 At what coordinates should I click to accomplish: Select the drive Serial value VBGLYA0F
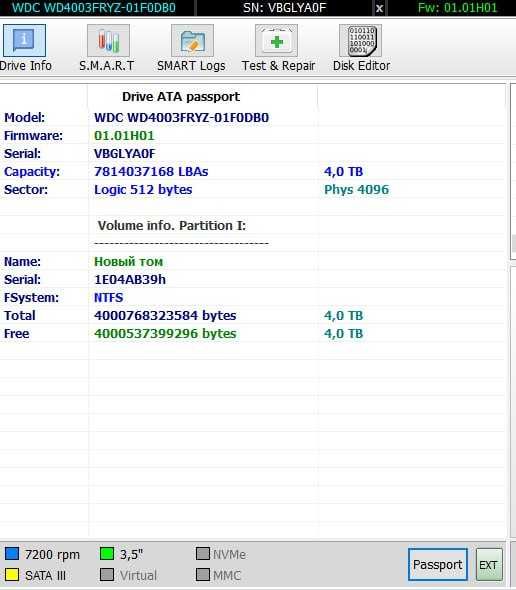tap(124, 154)
